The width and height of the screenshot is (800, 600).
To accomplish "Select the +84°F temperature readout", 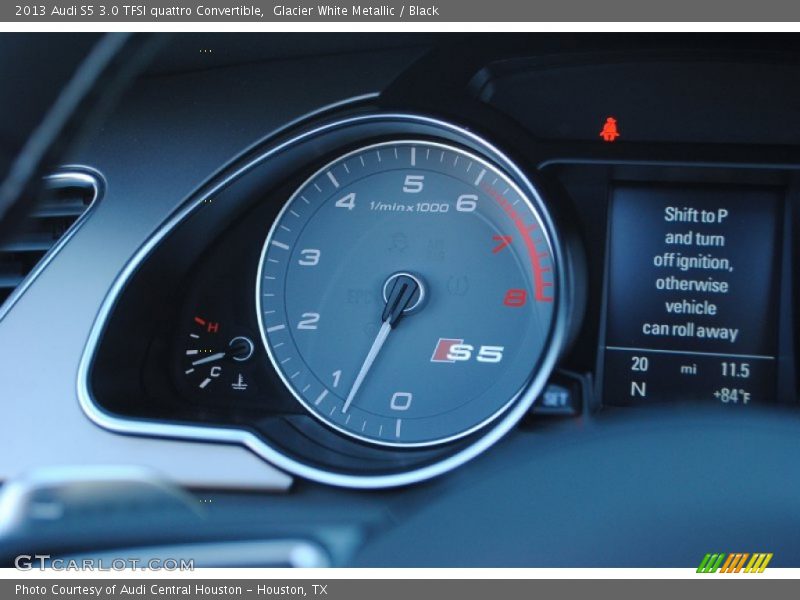I will pos(730,395).
